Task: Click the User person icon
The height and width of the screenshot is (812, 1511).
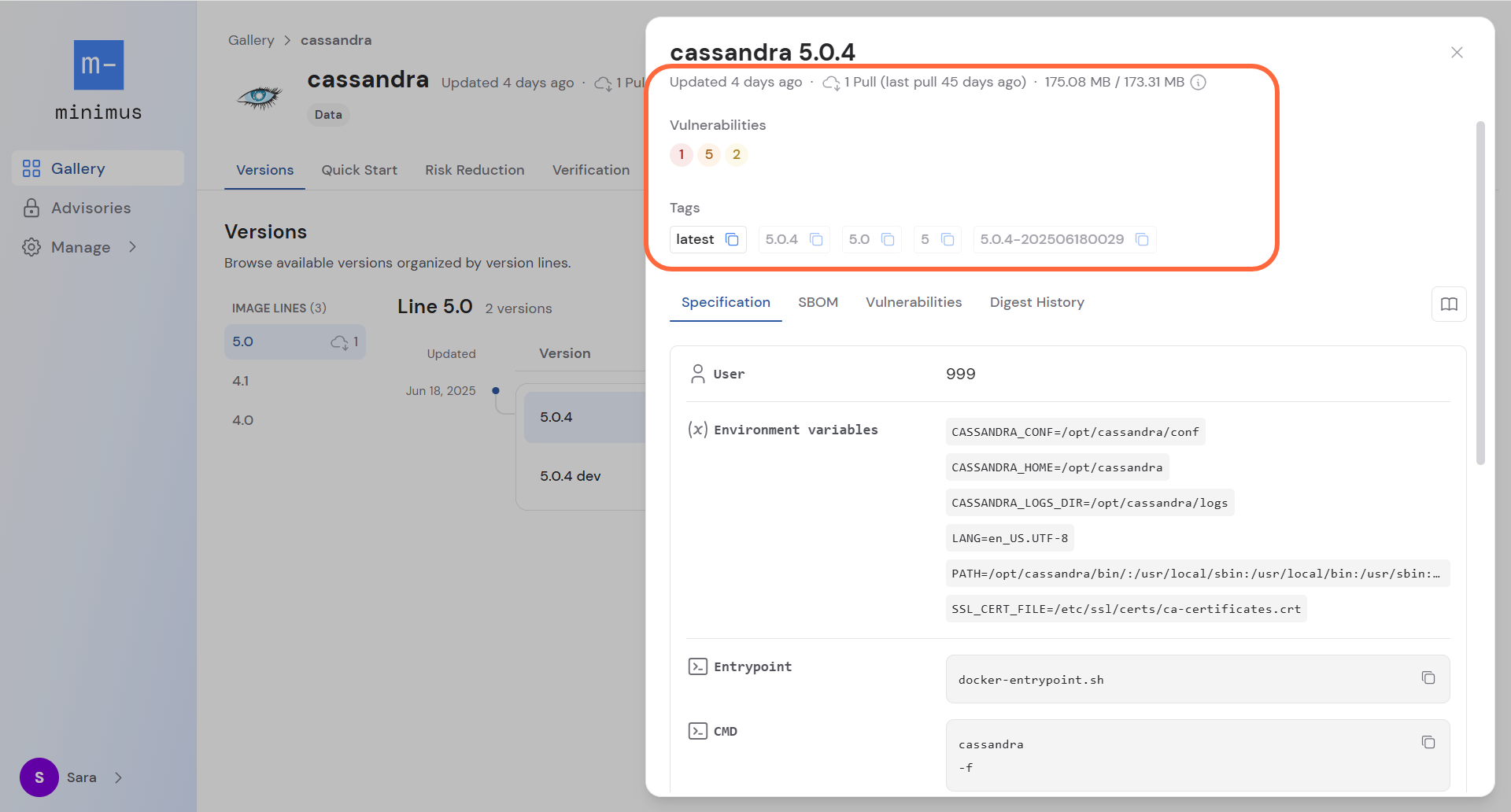Action: tap(697, 374)
